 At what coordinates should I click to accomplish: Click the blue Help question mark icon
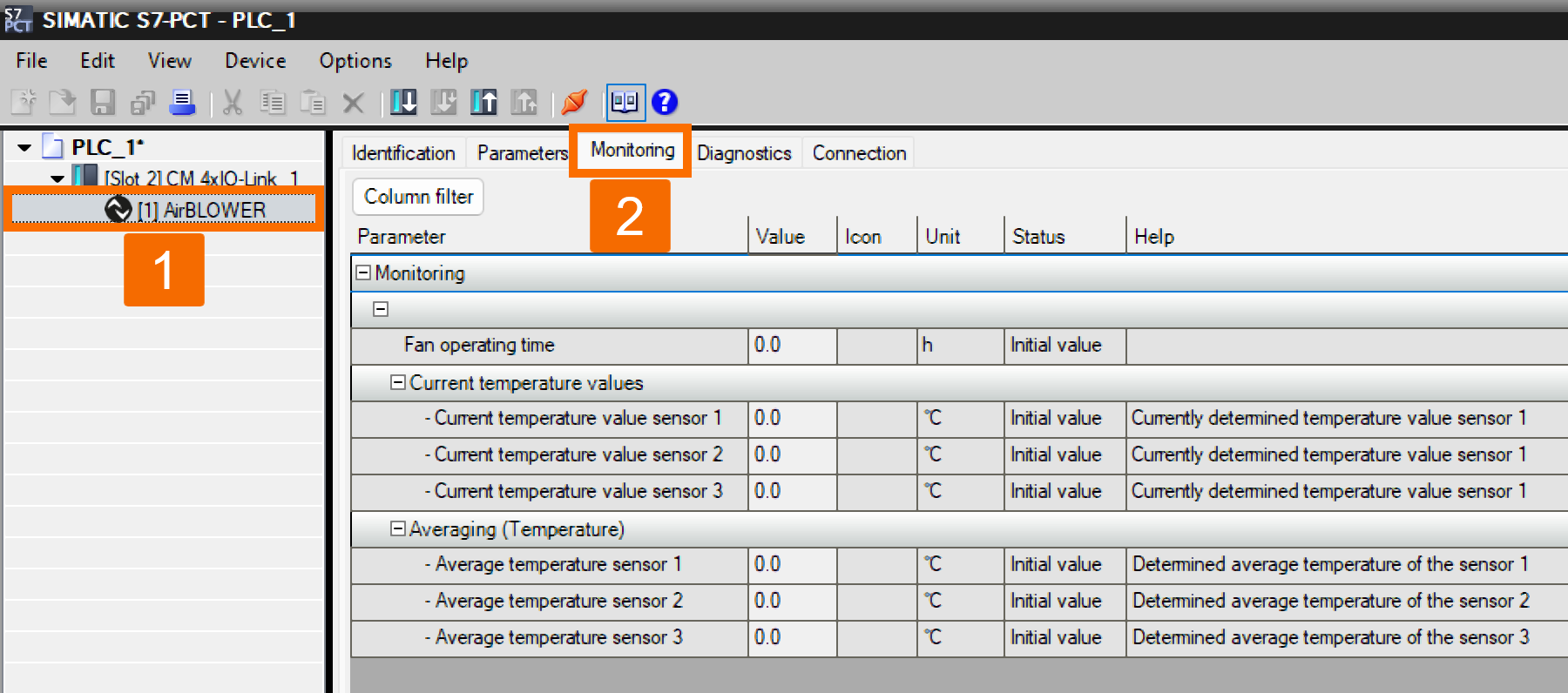pyautogui.click(x=665, y=103)
